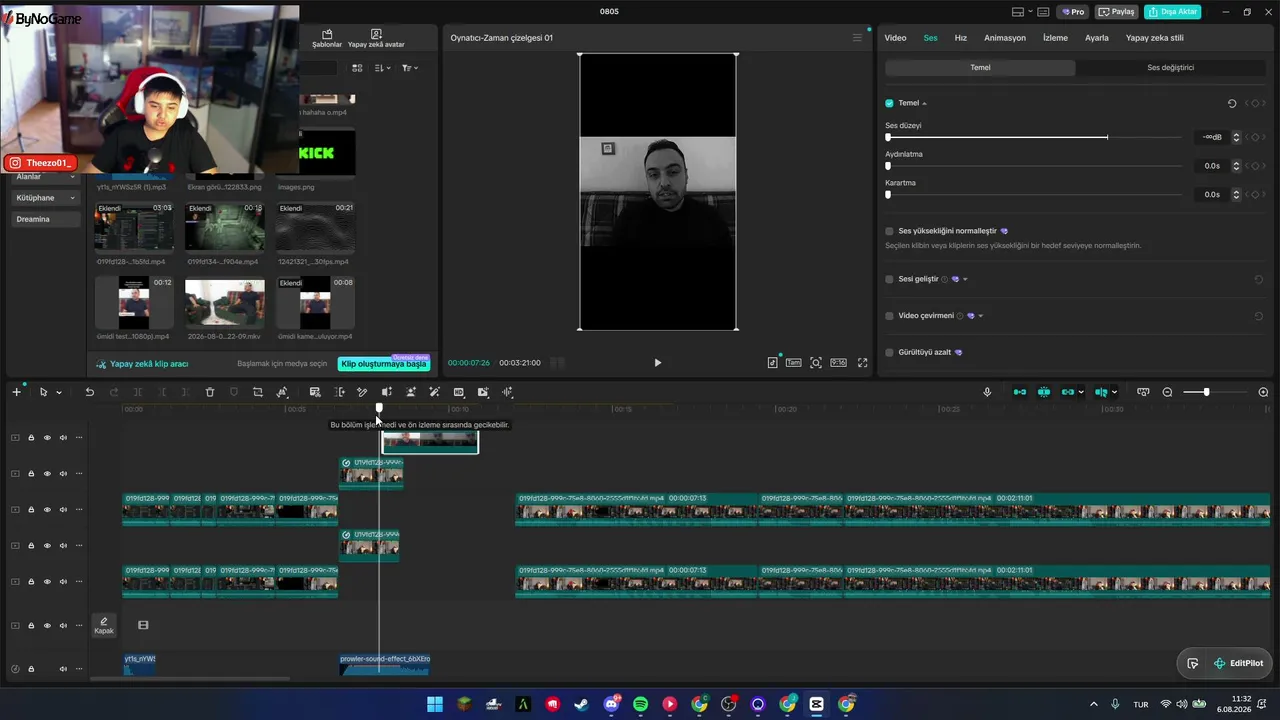Zoom out the timeline with minus magnifier
Image resolution: width=1280 pixels, height=720 pixels.
click(1167, 392)
